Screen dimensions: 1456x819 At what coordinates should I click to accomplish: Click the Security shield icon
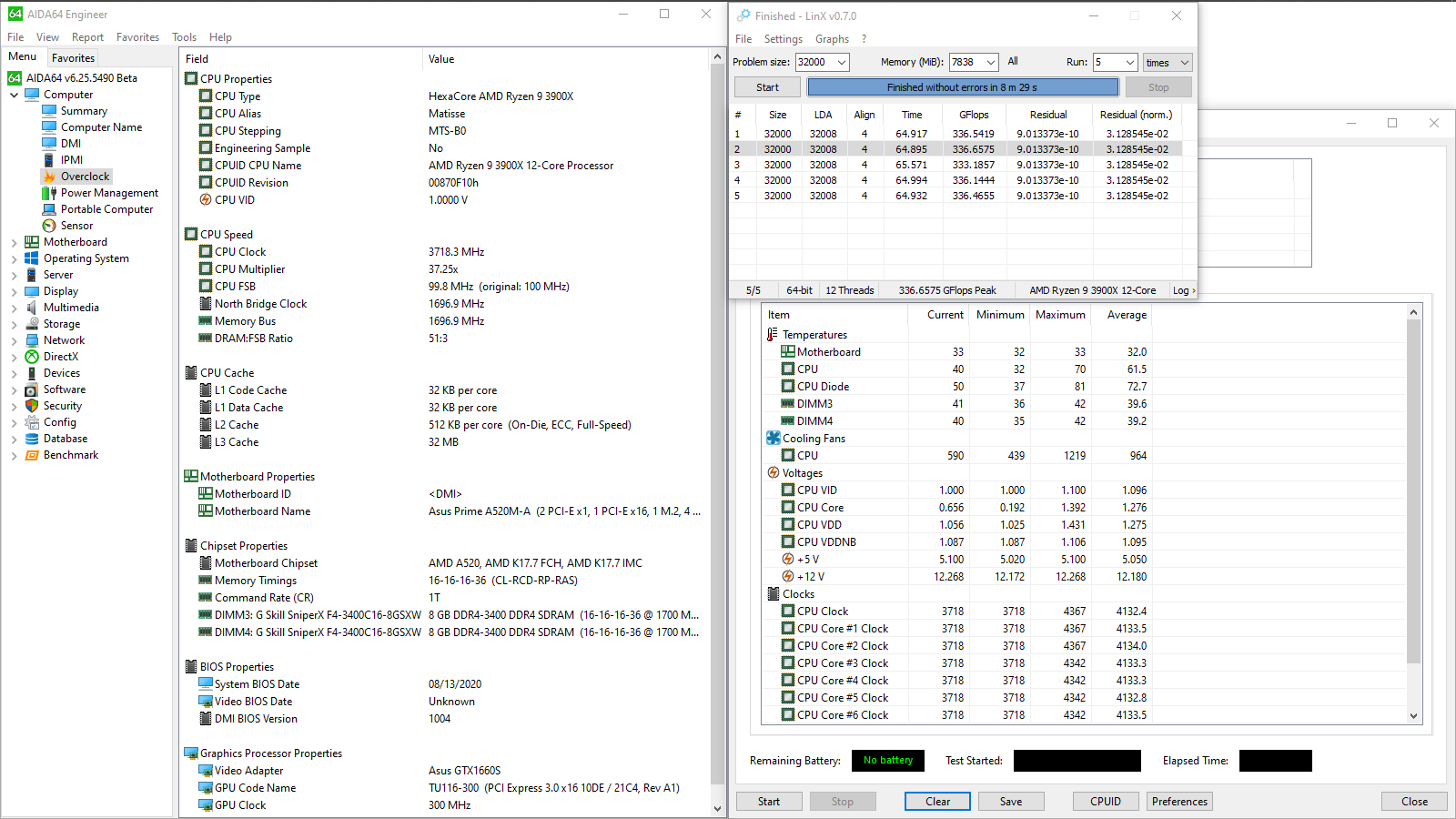click(32, 406)
